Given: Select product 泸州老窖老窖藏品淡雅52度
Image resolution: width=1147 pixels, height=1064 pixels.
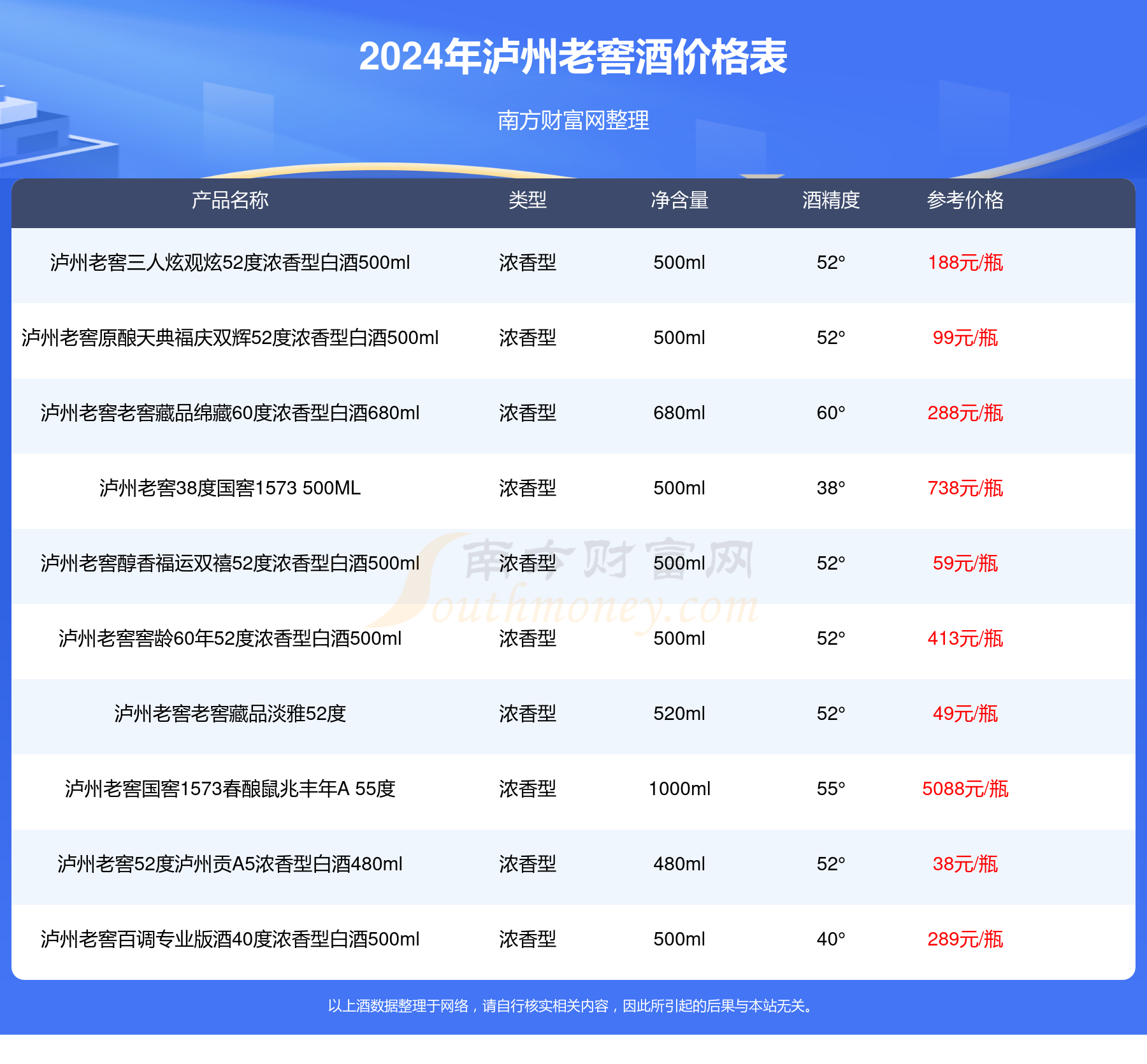Looking at the screenshot, I should click(230, 714).
